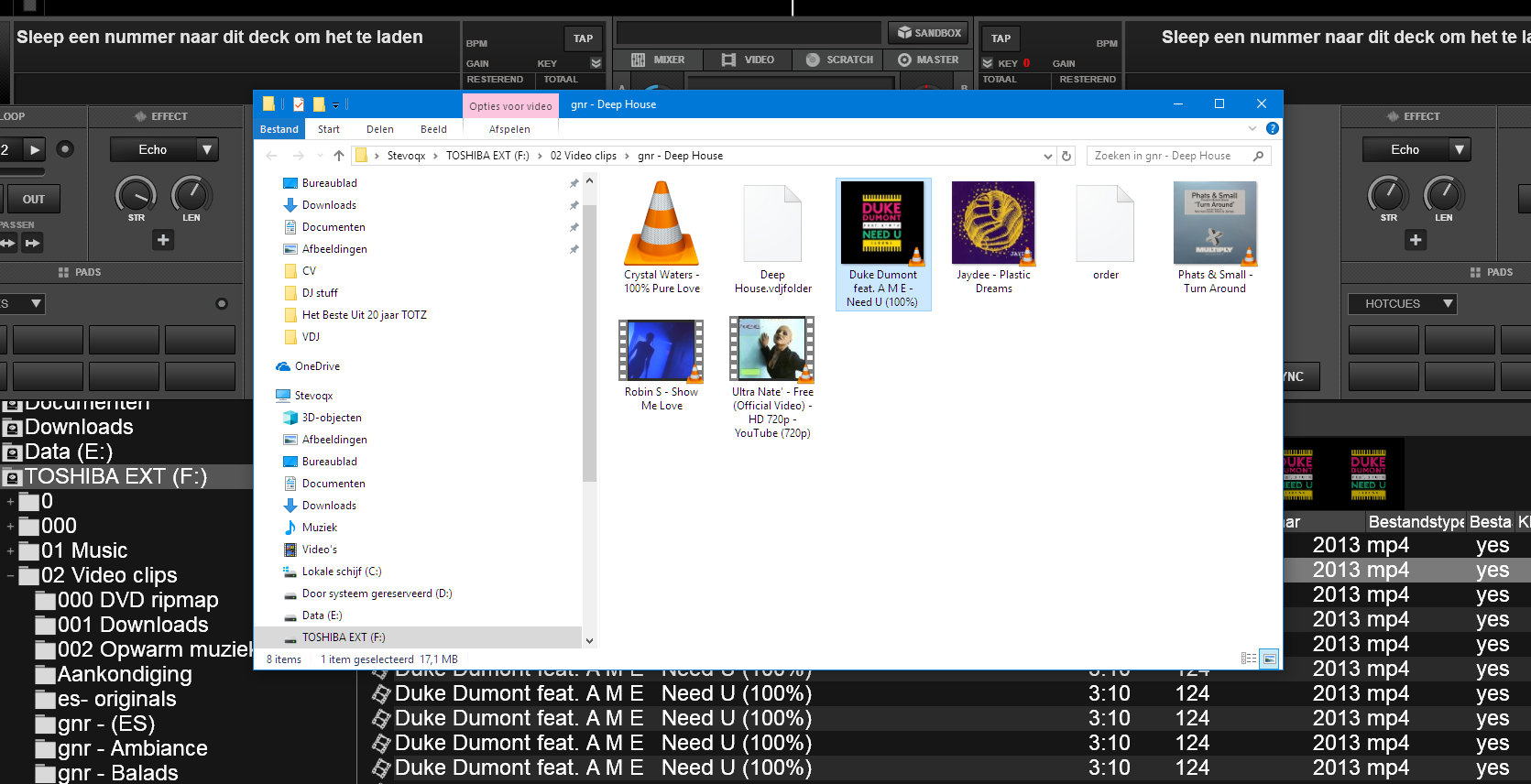
Task: Select the Ultra Nate' - Free video file
Action: 772,377
